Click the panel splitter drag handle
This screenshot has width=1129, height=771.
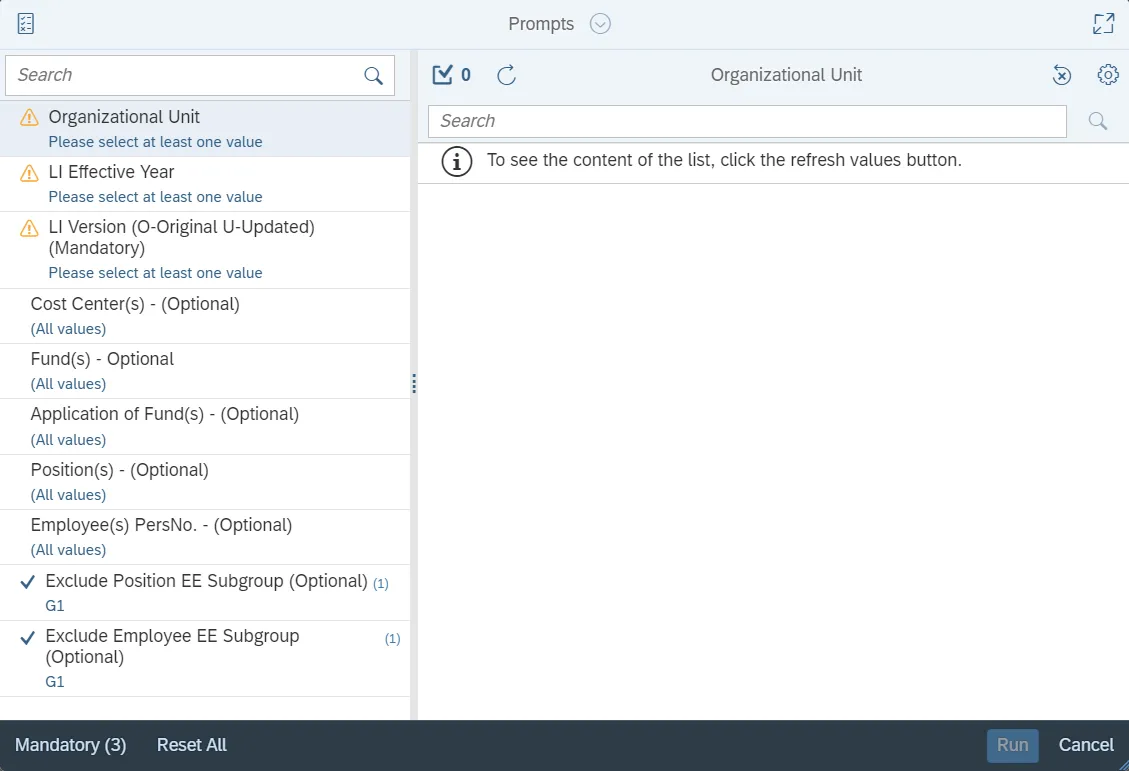point(414,384)
